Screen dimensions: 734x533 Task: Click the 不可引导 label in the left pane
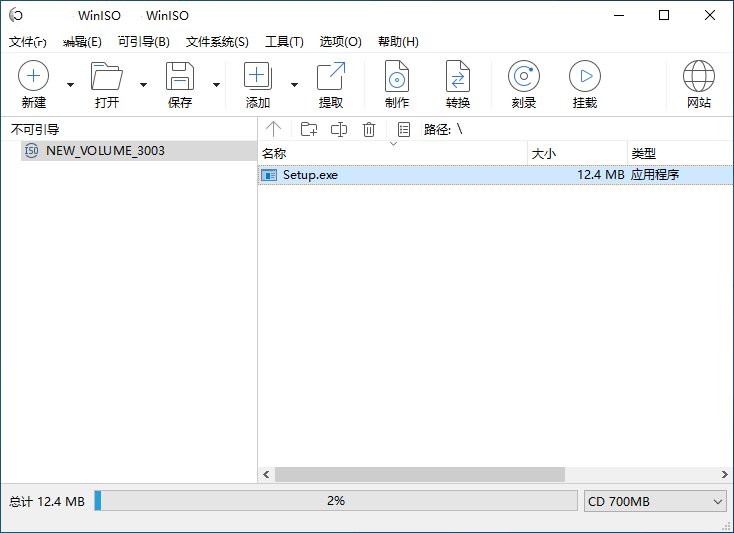pyautogui.click(x=35, y=130)
